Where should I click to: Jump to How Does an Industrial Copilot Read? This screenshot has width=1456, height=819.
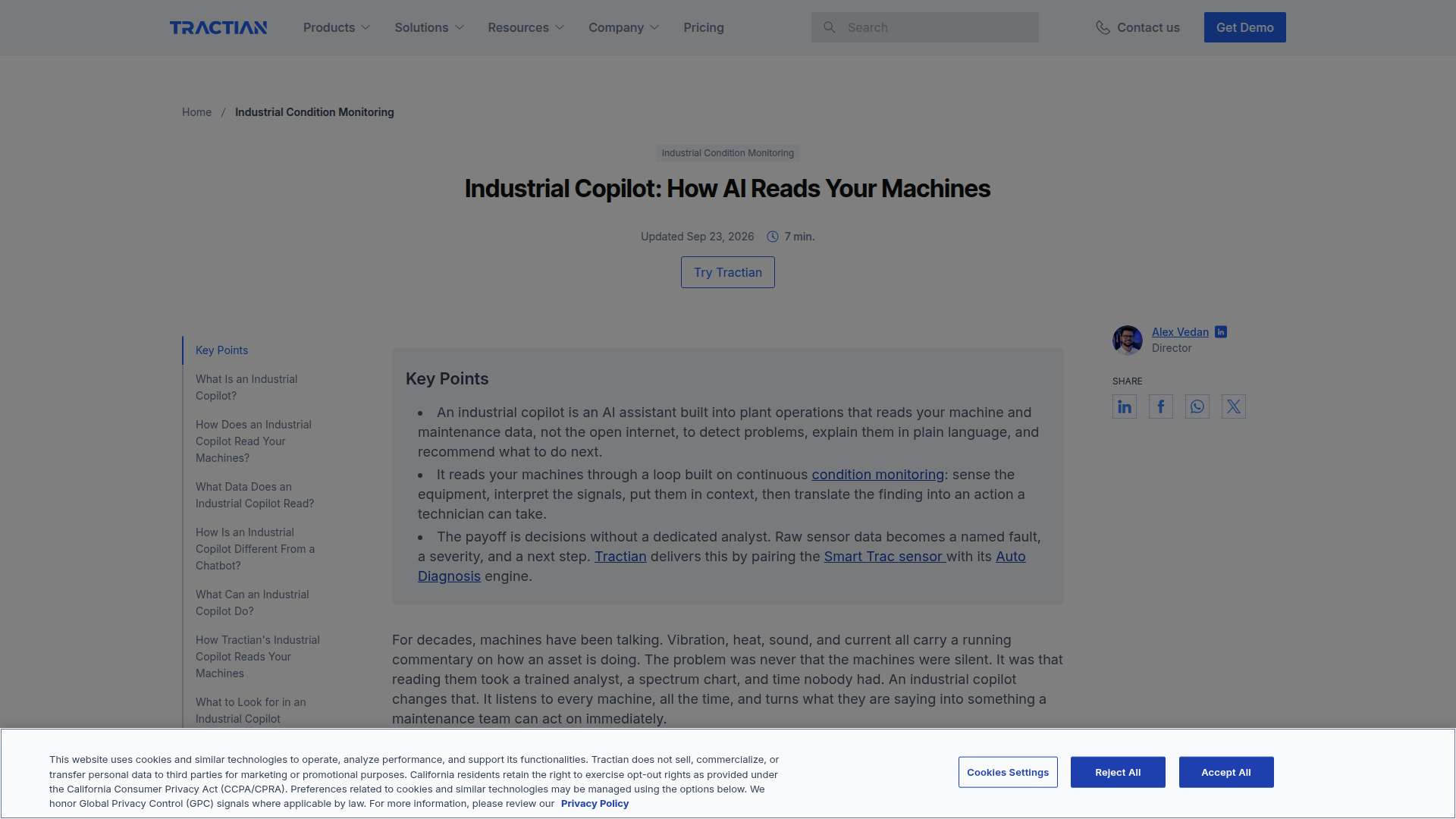coord(253,441)
